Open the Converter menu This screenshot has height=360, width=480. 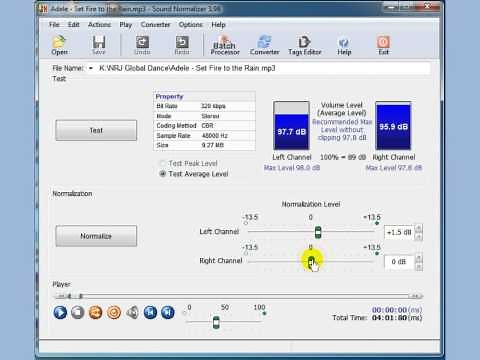pyautogui.click(x=155, y=25)
